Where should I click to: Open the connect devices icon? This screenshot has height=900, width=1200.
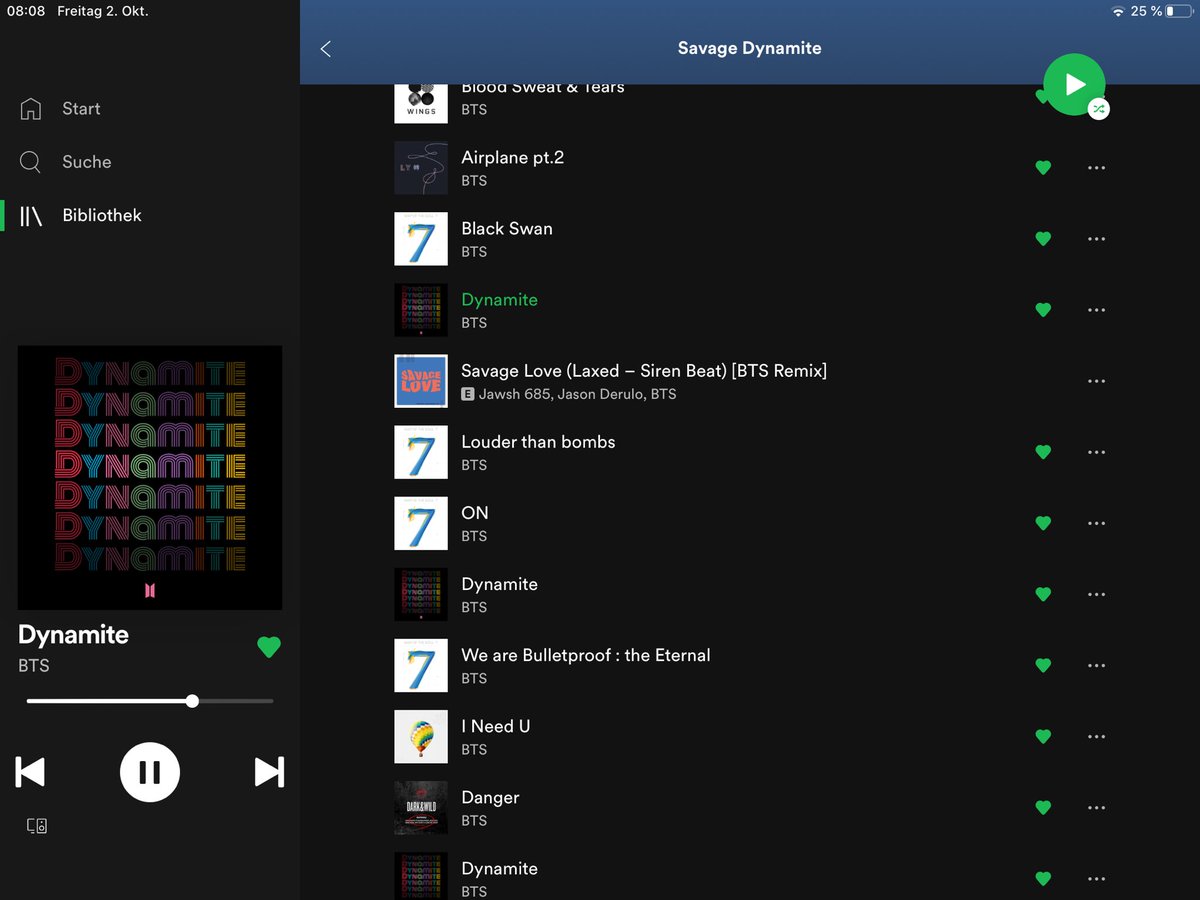[x=37, y=826]
